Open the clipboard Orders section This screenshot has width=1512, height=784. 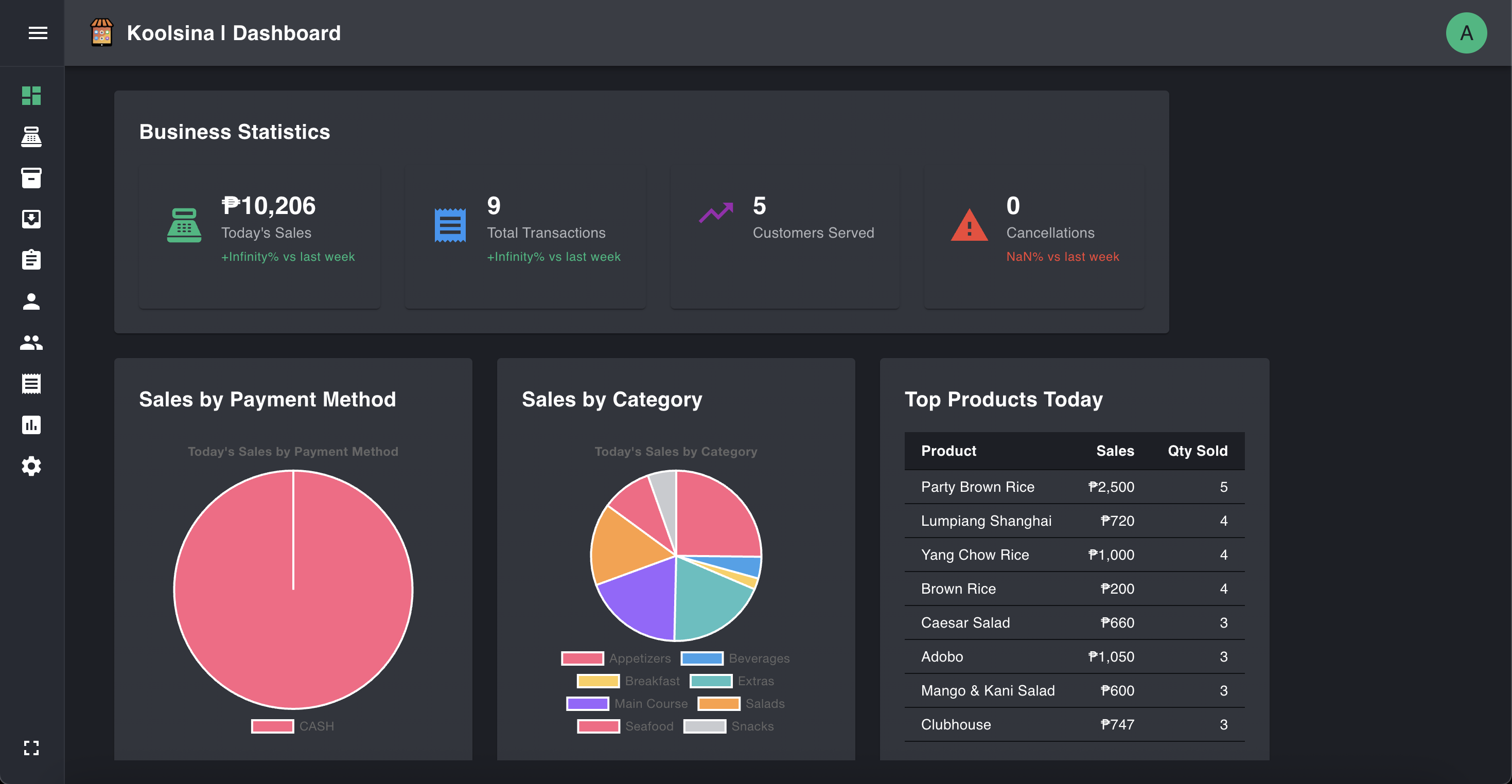[31, 260]
